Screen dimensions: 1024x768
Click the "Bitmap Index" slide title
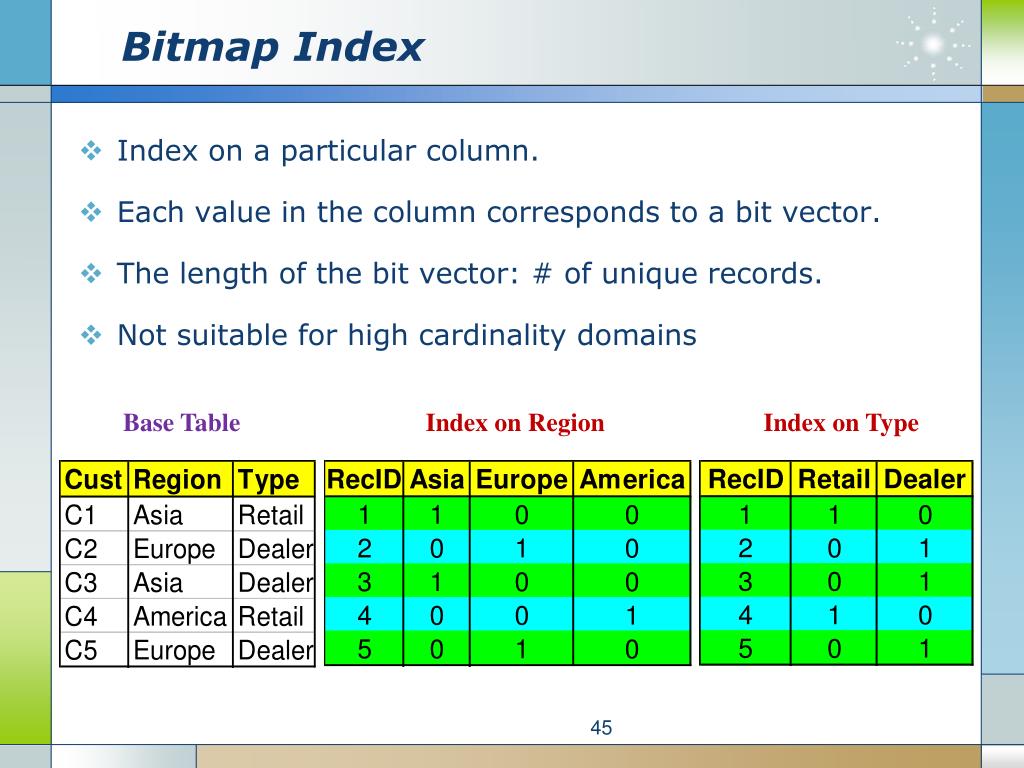(272, 47)
